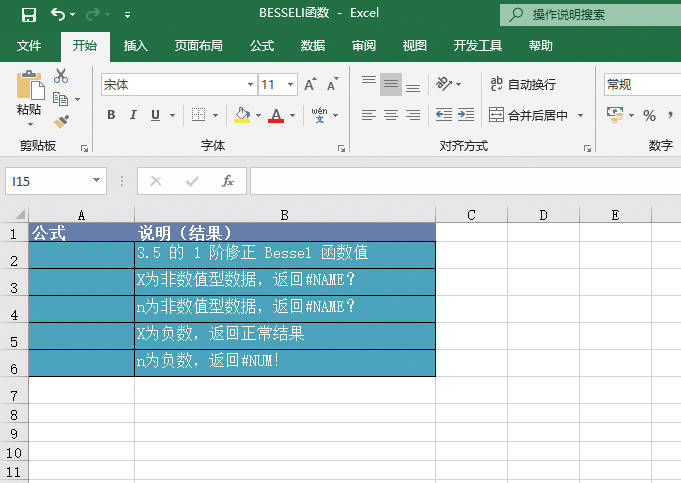Screen dimensions: 681x483
Task: Switch to the 公式 ribbon tab
Action: click(x=262, y=46)
